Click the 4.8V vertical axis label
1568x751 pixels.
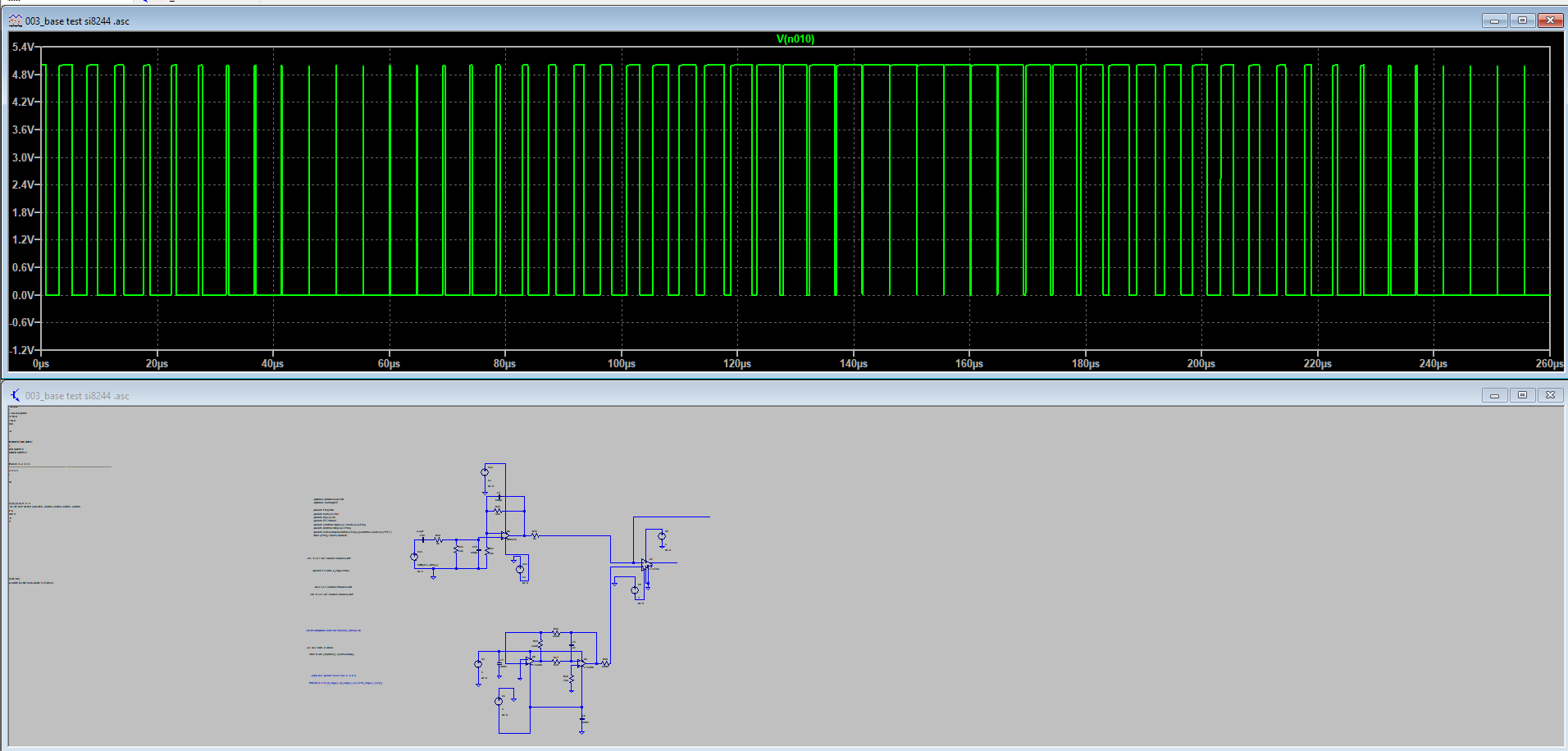23,75
